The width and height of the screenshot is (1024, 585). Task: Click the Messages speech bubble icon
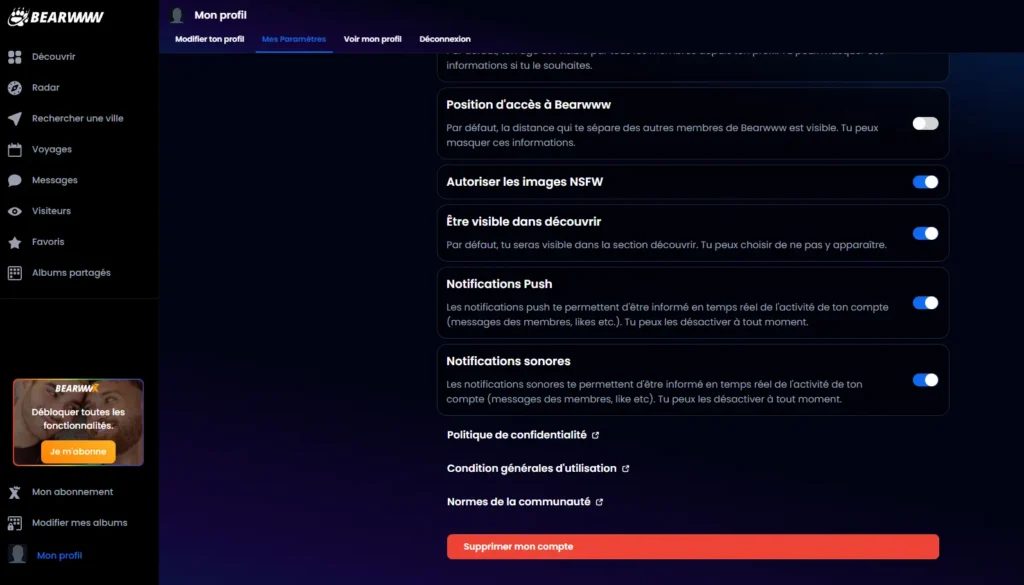(x=15, y=181)
